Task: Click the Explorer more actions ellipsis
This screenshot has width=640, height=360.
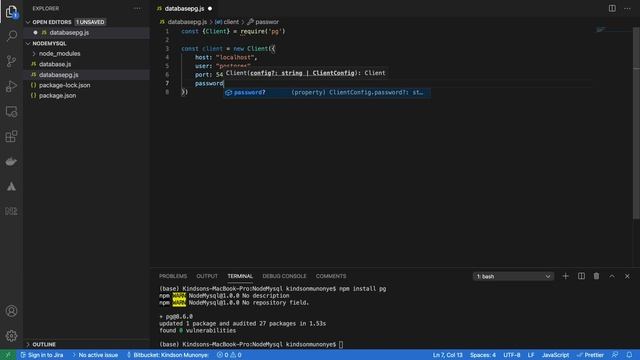Action: tap(137, 8)
